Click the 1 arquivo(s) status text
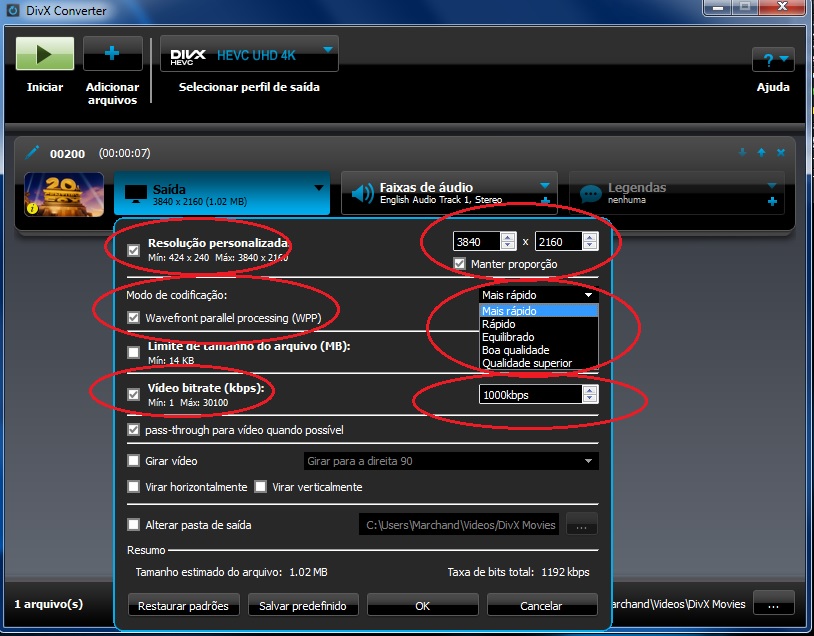The width and height of the screenshot is (814, 636). click(x=48, y=604)
